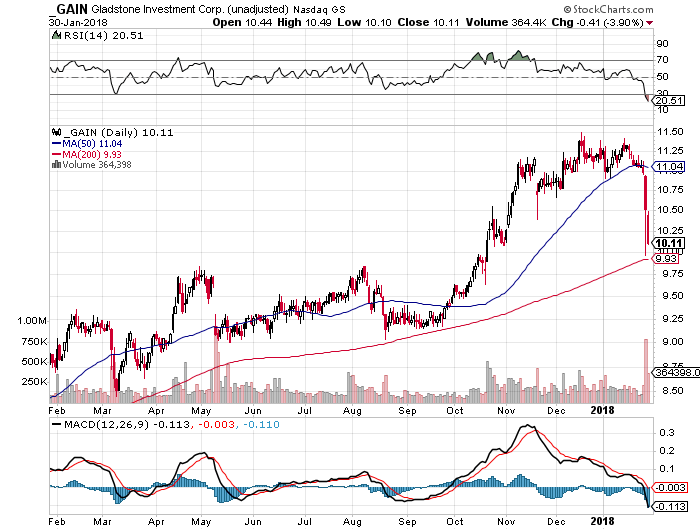Click the Chg -0.41 (-3.90%) value

(598, 22)
